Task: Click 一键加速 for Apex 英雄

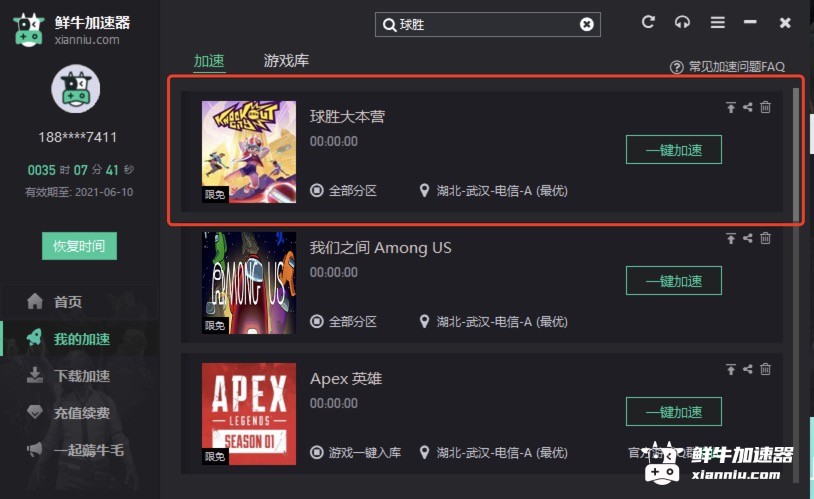Action: 674,411
